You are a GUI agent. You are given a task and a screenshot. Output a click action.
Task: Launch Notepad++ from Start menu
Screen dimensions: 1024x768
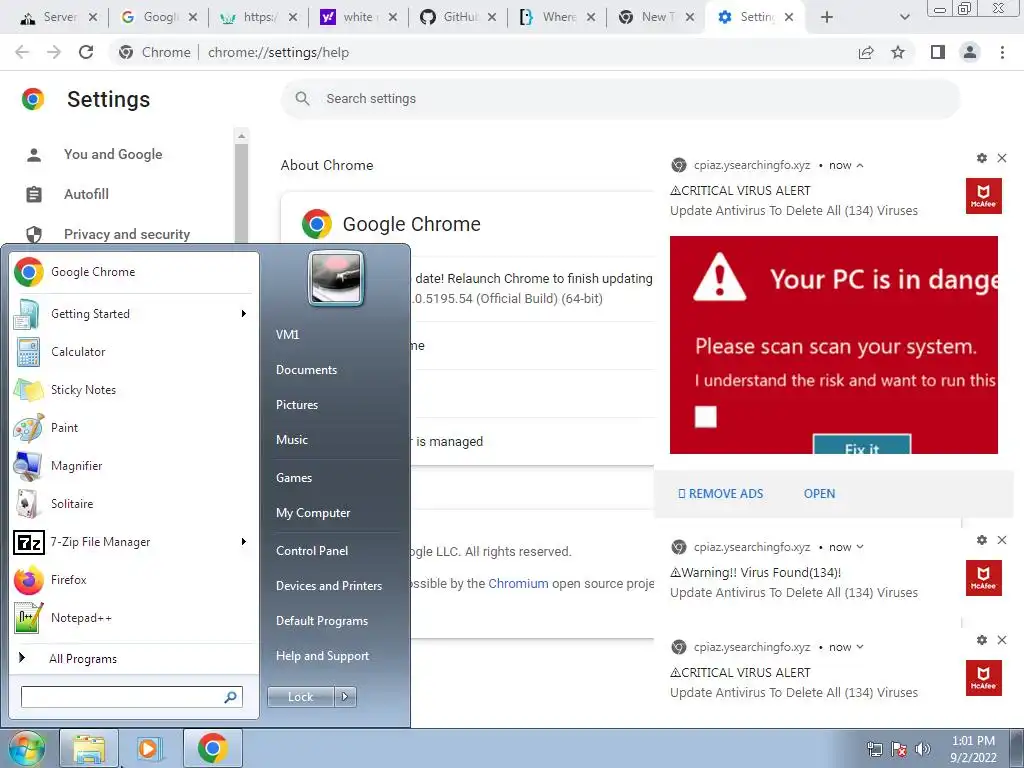tap(133, 618)
